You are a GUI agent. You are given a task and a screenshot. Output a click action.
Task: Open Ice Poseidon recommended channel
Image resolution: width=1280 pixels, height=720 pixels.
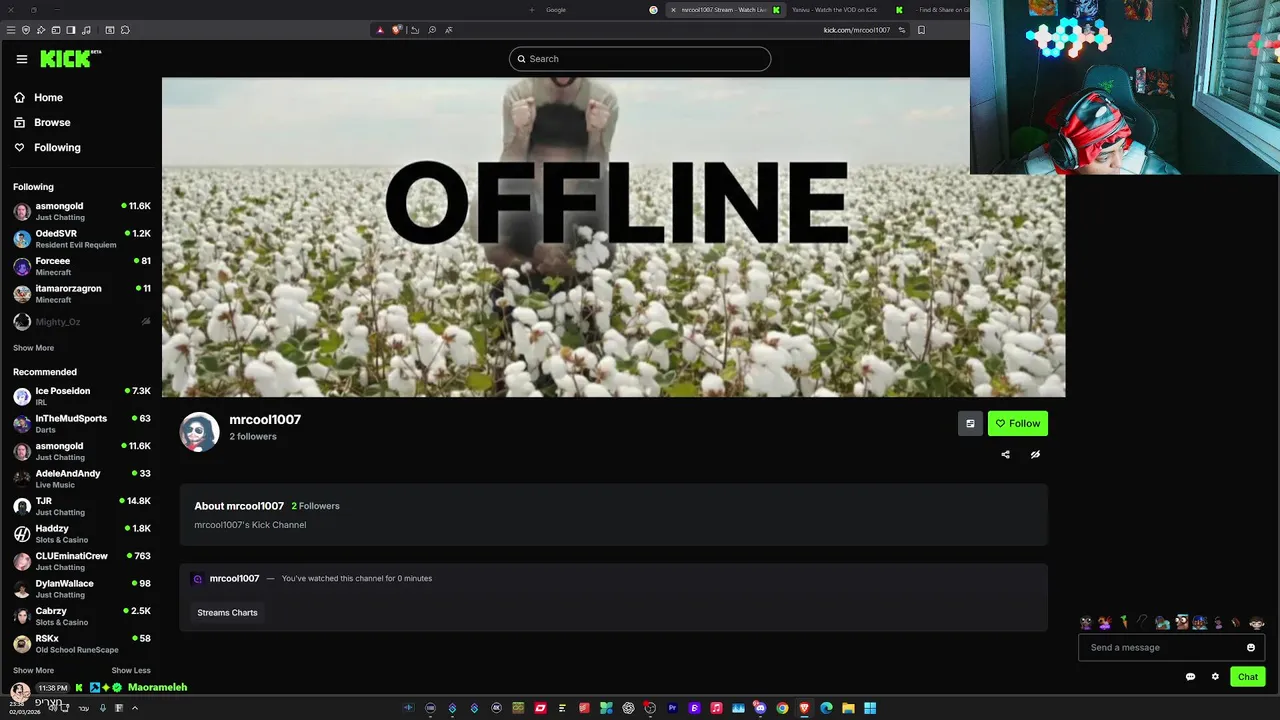81,396
